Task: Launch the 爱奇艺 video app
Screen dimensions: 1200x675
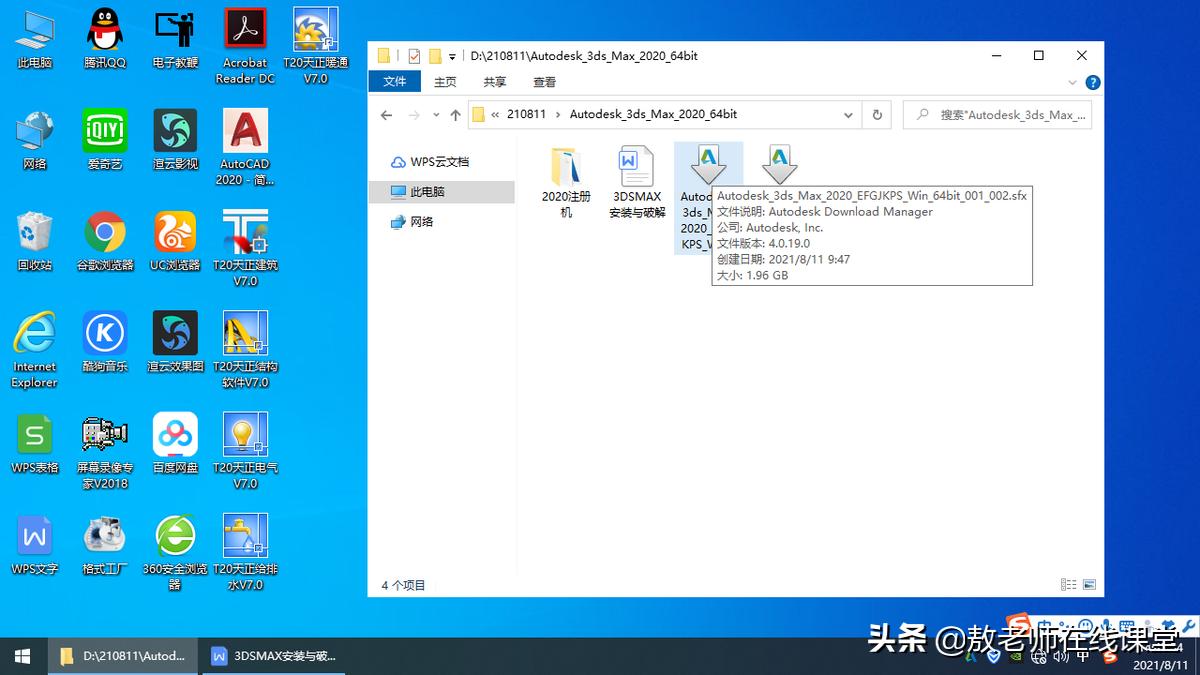Action: 104,130
